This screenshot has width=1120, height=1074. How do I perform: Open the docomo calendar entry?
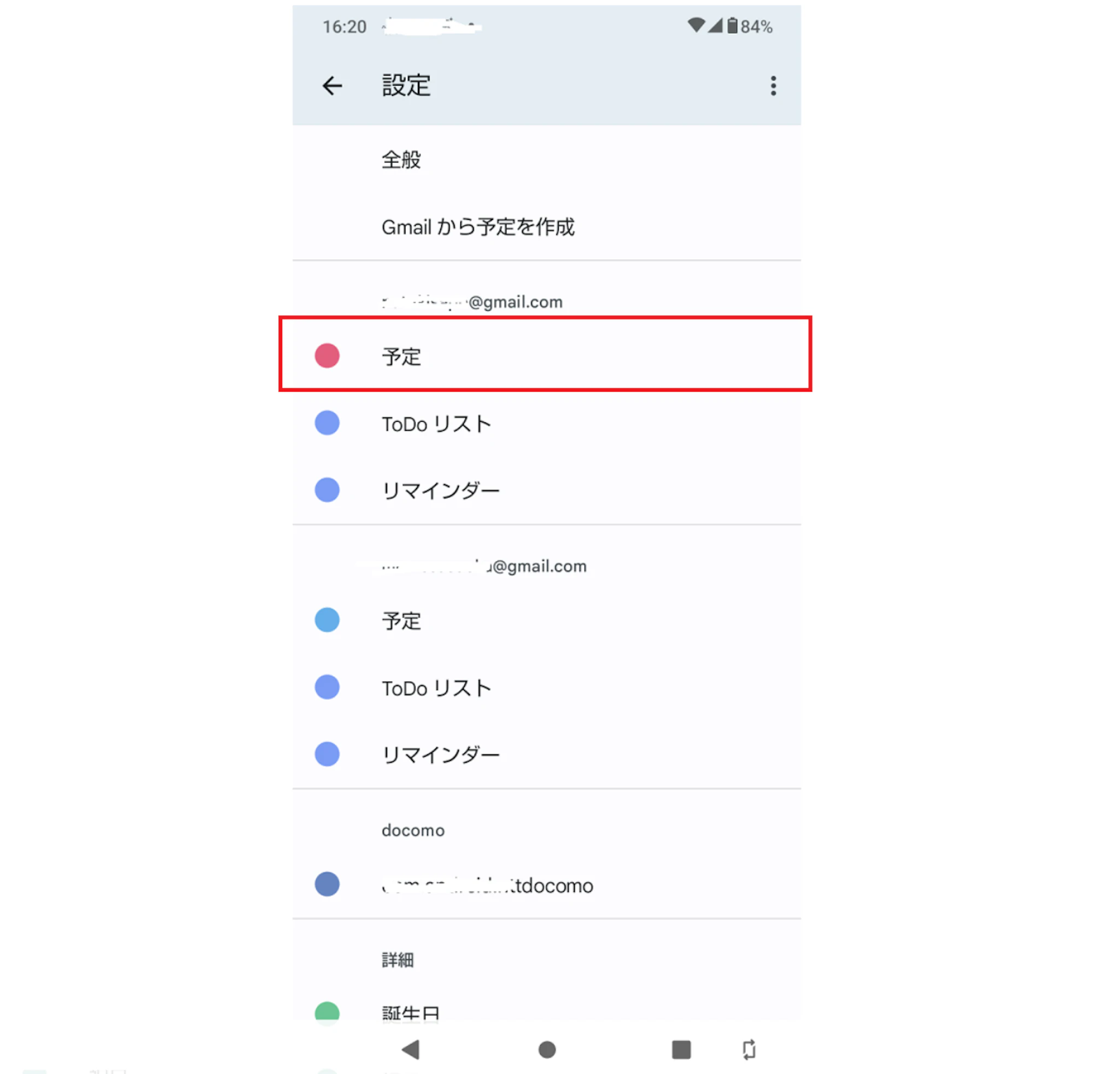pos(546,884)
